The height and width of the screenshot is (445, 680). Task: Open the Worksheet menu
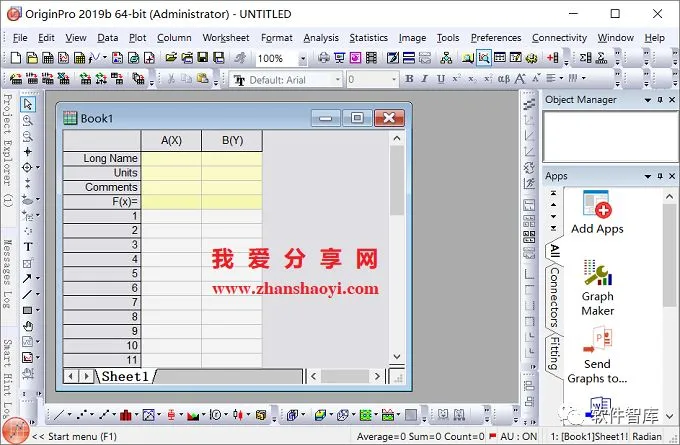tap(226, 38)
